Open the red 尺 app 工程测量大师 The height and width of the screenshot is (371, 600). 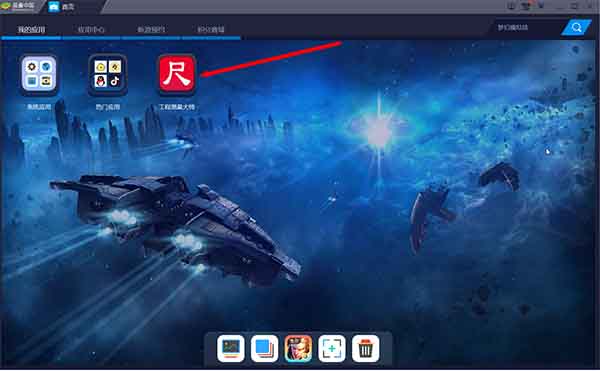point(177,73)
